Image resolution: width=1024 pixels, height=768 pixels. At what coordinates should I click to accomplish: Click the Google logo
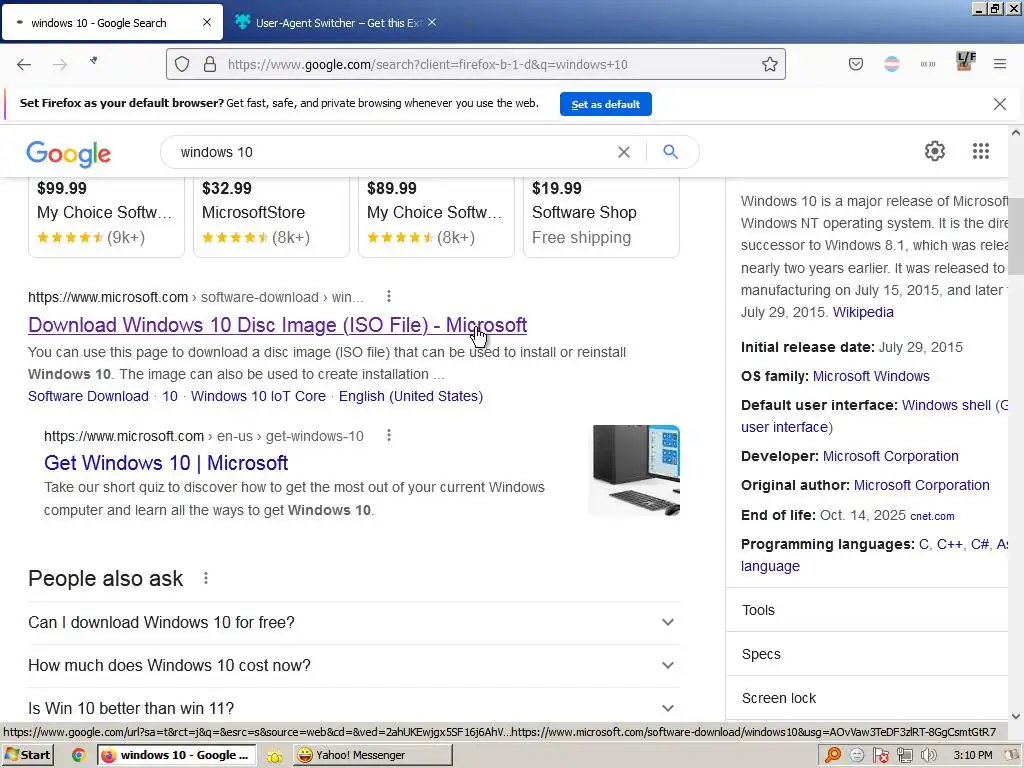click(x=69, y=154)
